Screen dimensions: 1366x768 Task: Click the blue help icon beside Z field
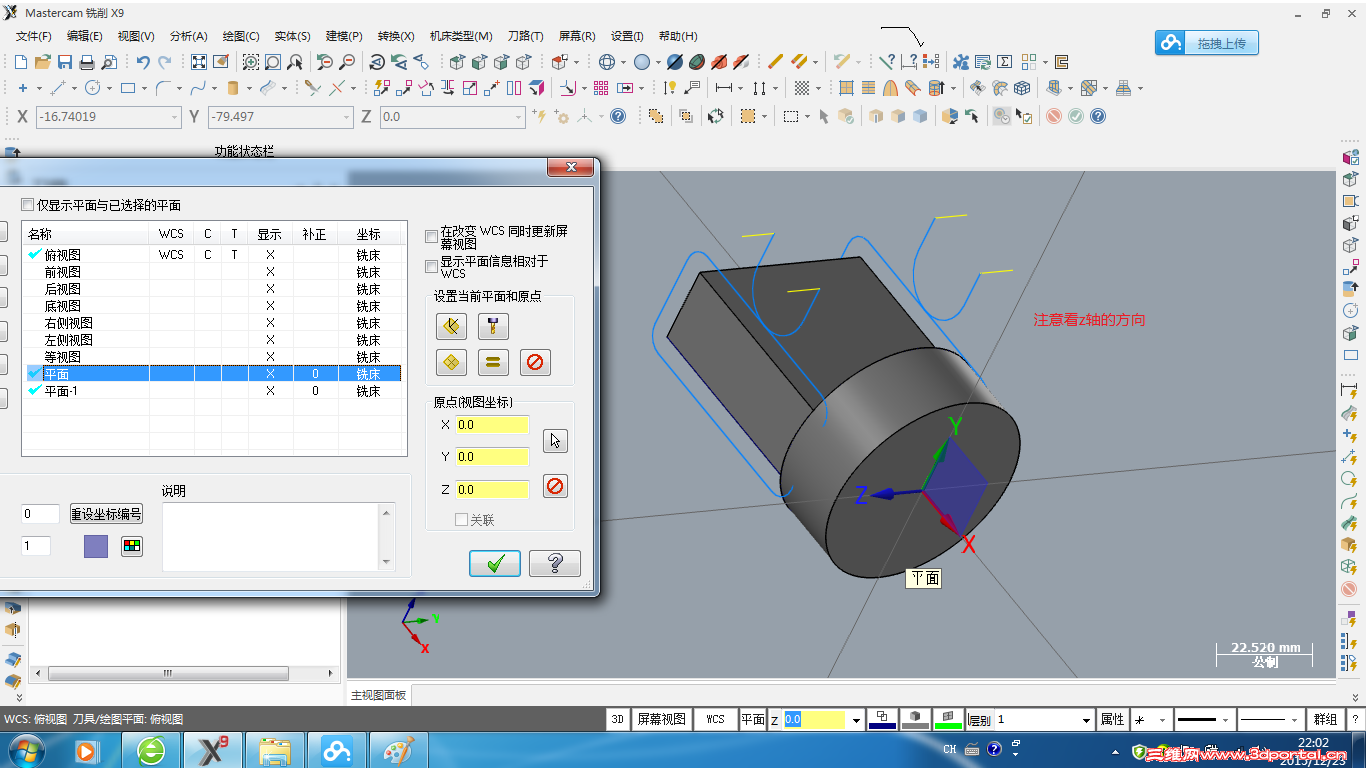618,116
